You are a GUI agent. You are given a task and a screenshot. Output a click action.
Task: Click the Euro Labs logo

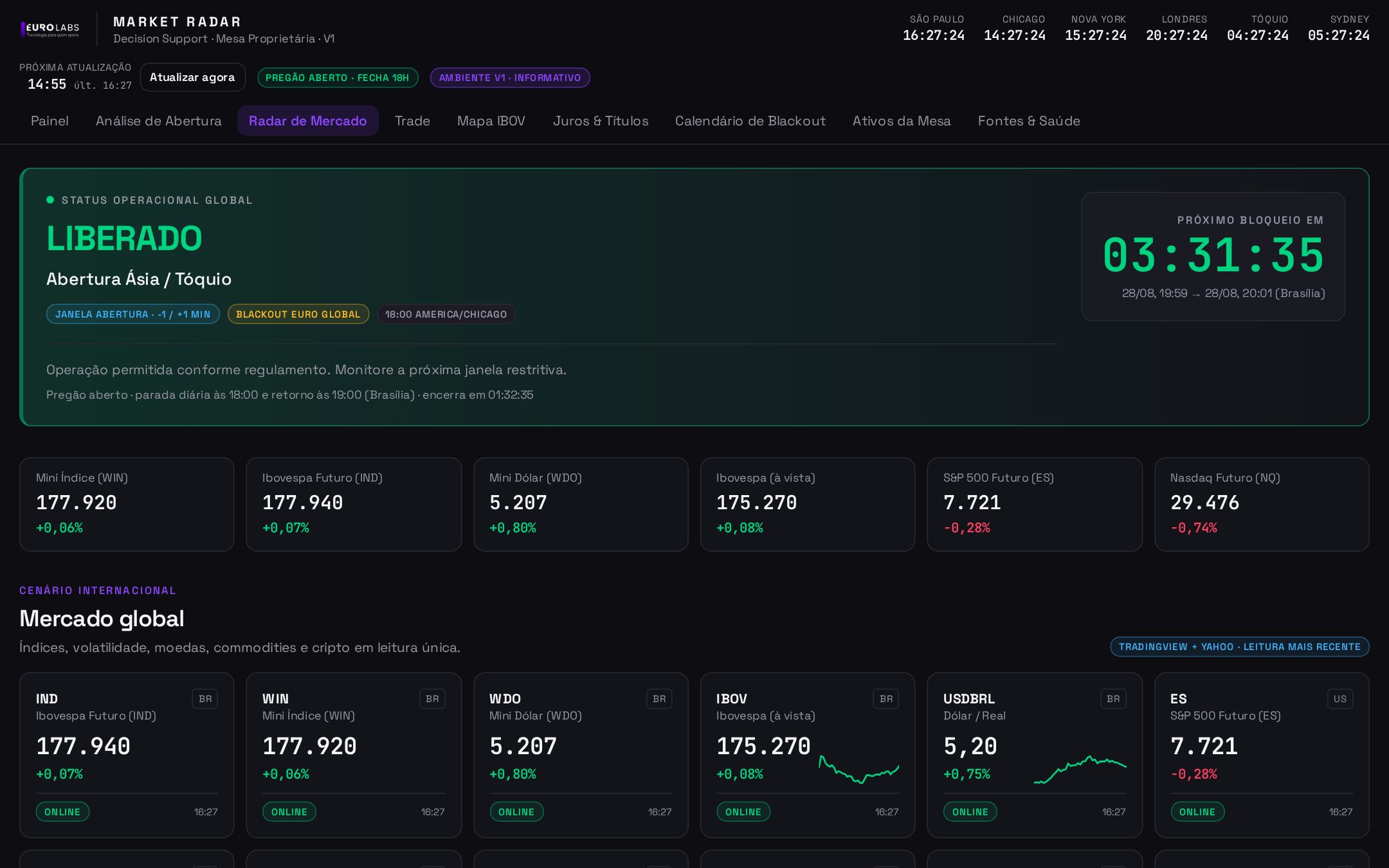point(50,29)
